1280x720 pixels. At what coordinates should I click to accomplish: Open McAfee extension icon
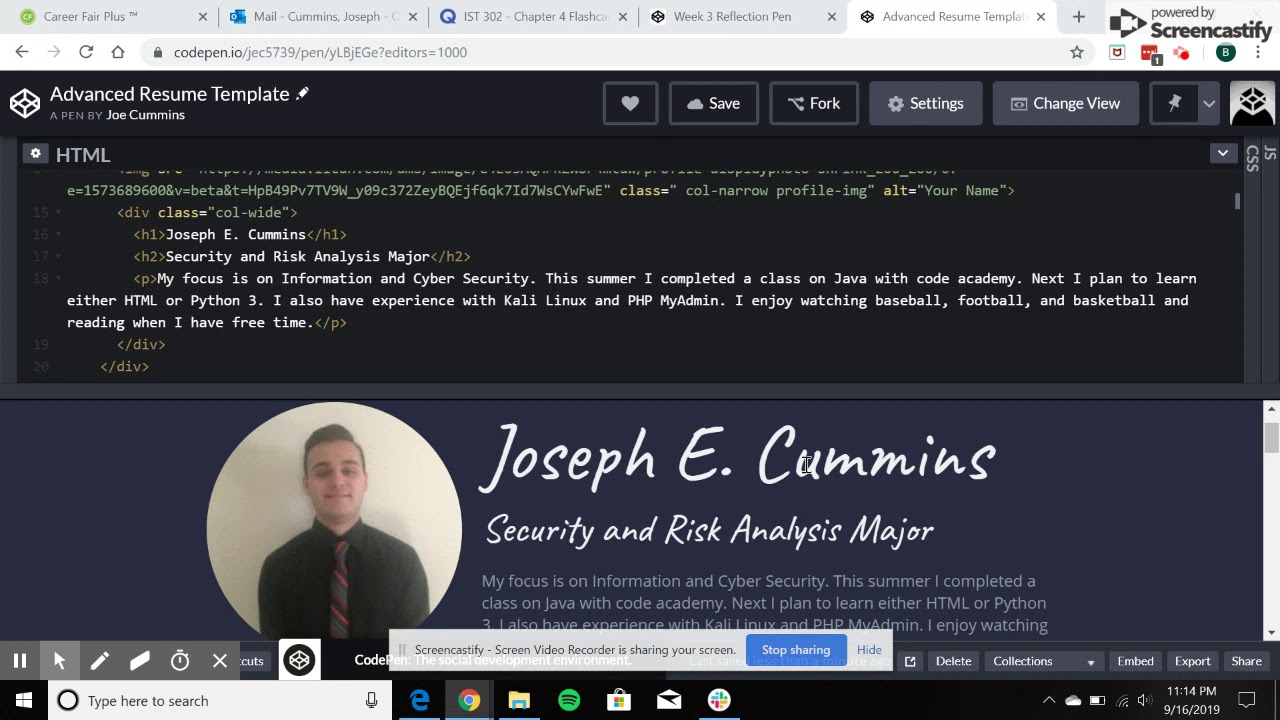1118,52
